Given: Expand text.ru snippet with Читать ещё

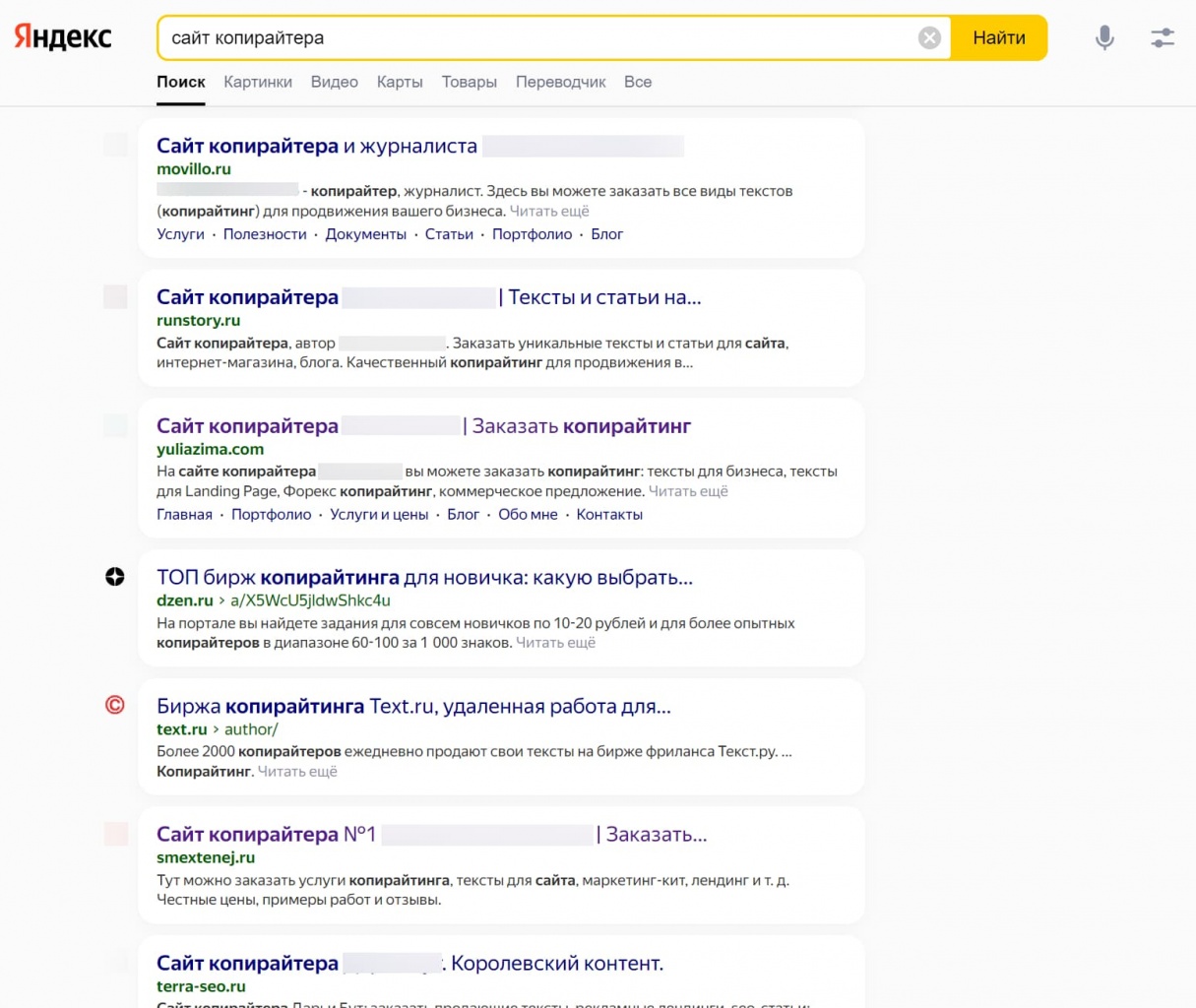Looking at the screenshot, I should point(297,772).
